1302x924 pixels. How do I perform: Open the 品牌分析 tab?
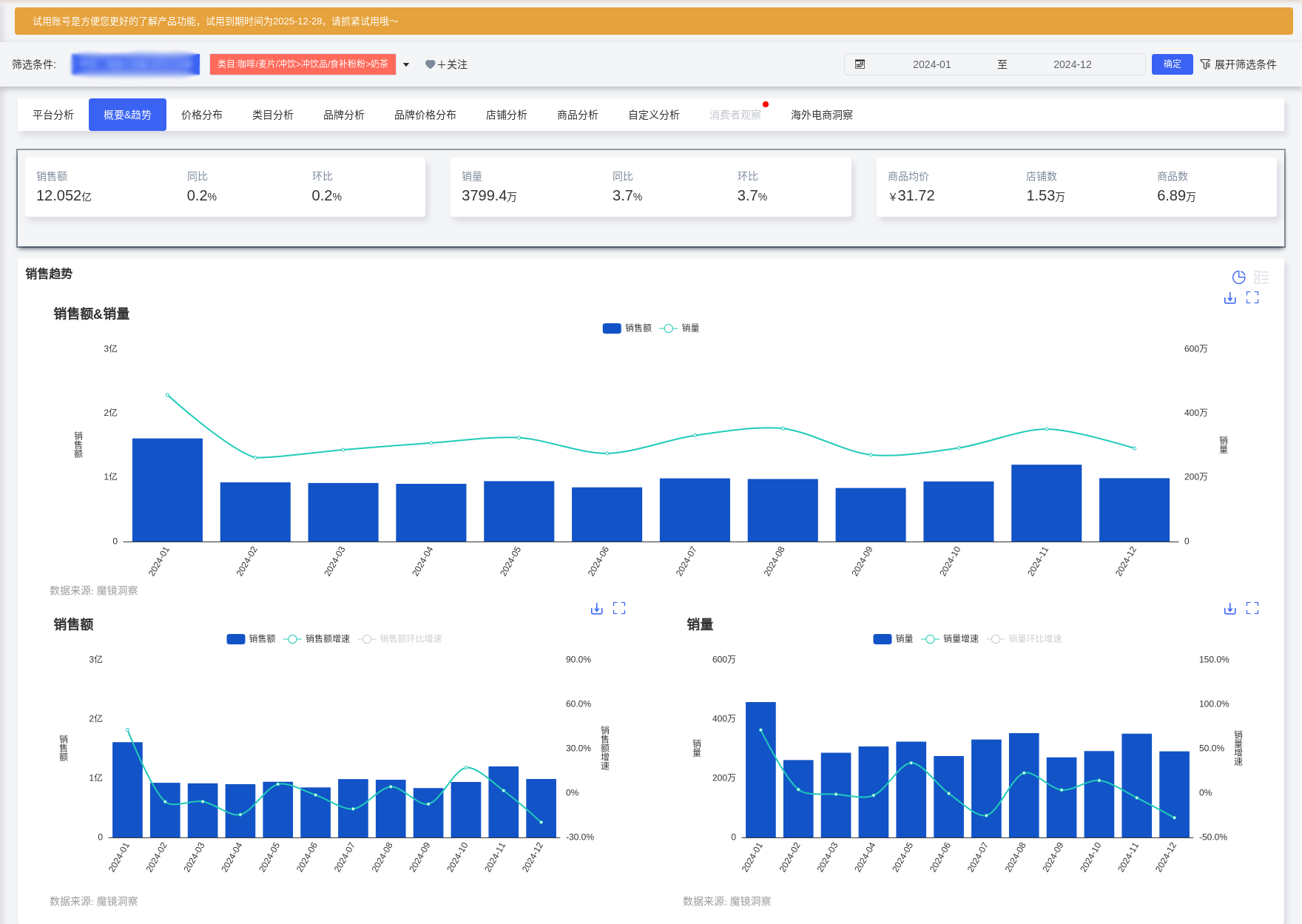344,115
